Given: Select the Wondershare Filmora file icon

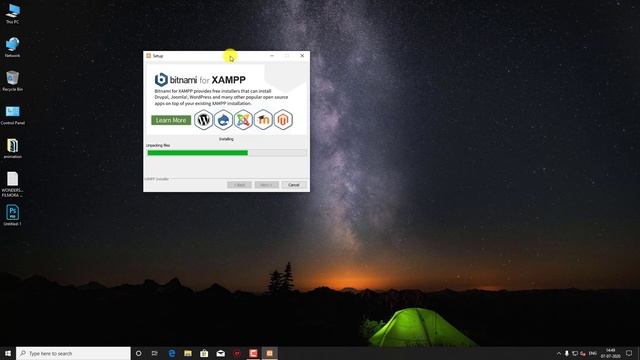Looking at the screenshot, I should point(12,184).
